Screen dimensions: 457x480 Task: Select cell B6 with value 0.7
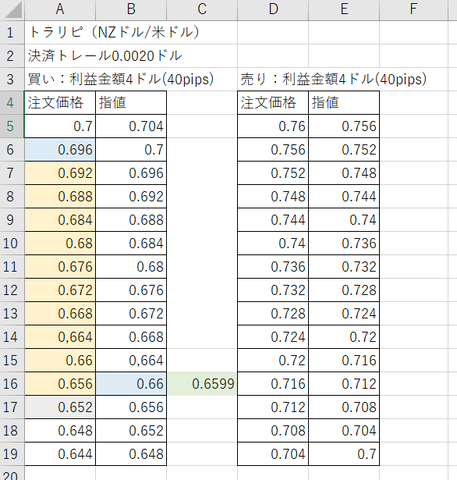(x=131, y=149)
